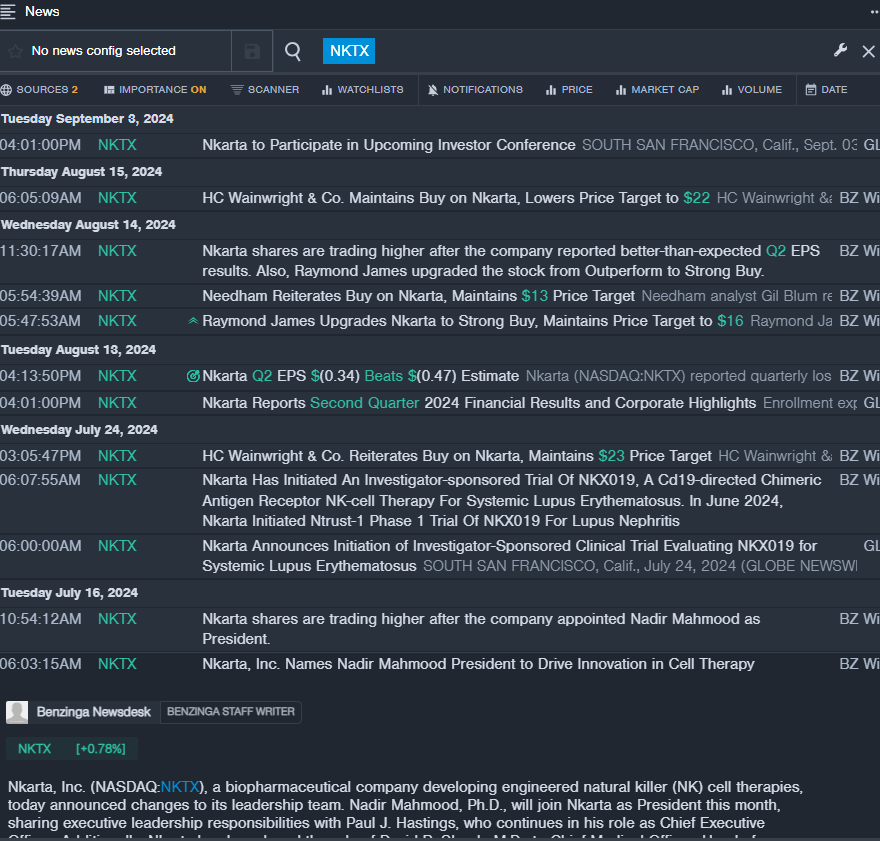Select the Tuesday September 3, 2024 date header
880x841 pixels.
point(87,119)
